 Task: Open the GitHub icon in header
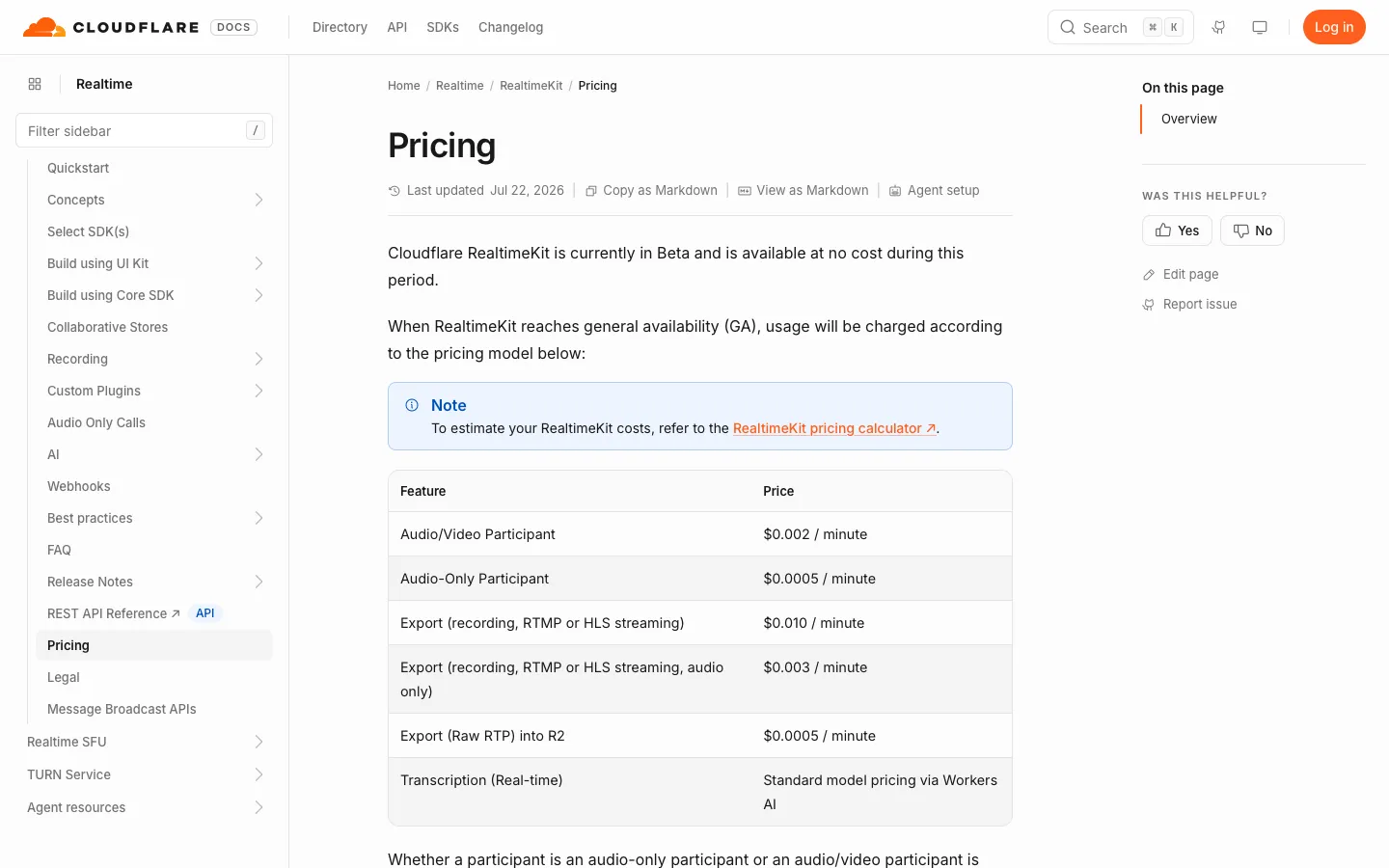tap(1219, 27)
